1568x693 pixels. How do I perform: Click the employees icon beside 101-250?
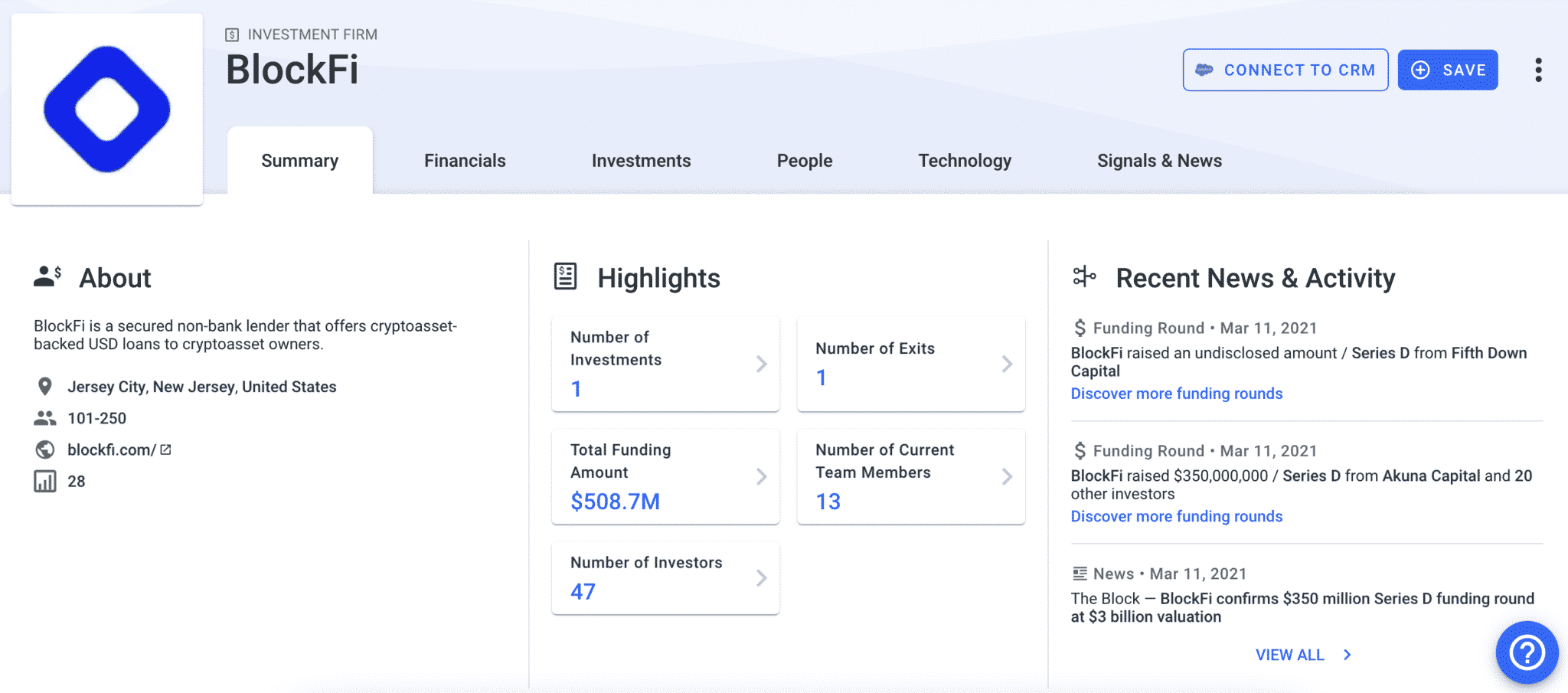click(x=45, y=418)
